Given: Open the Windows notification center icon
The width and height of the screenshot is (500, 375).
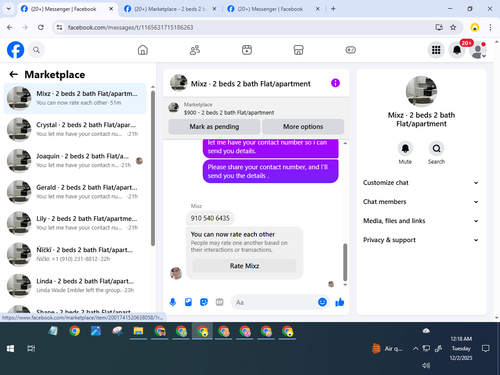Looking at the screenshot, I should coord(486,349).
